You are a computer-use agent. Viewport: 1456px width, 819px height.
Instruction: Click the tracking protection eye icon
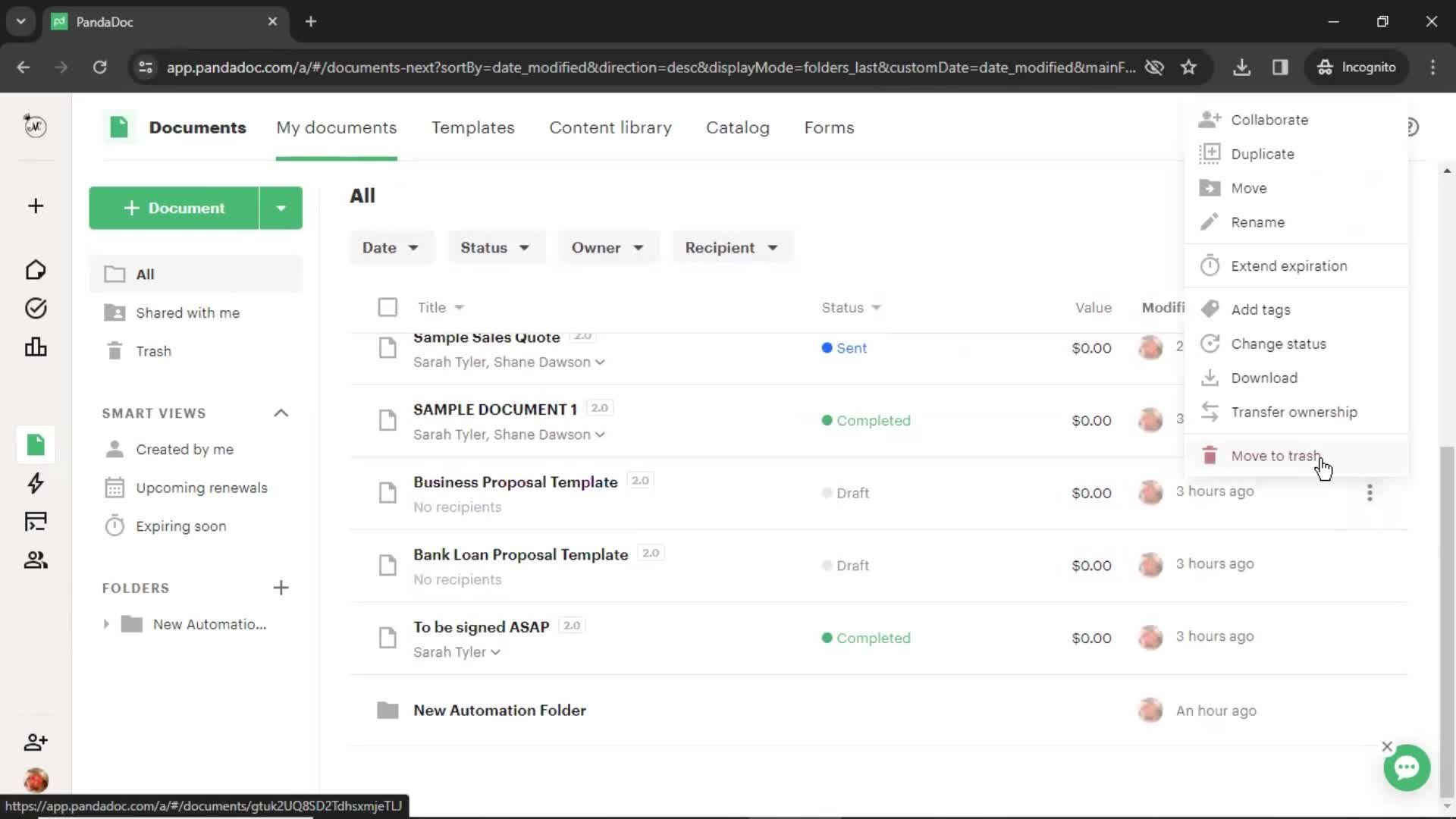pyautogui.click(x=1154, y=67)
